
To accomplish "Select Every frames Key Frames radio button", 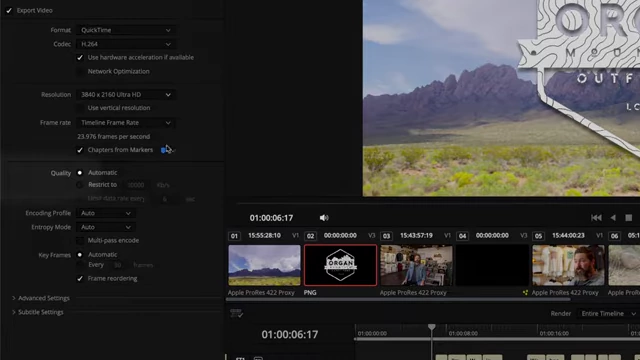I will (x=80, y=265).
